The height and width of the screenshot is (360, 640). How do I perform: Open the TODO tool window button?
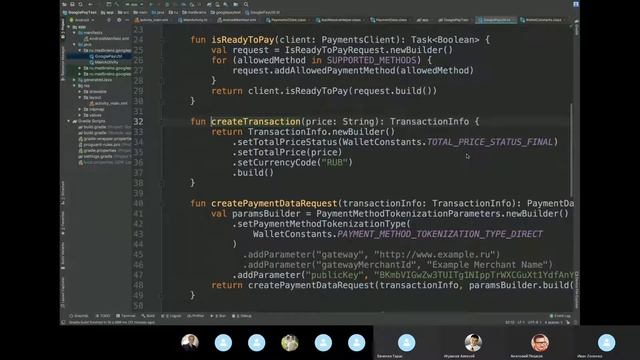coord(103,316)
